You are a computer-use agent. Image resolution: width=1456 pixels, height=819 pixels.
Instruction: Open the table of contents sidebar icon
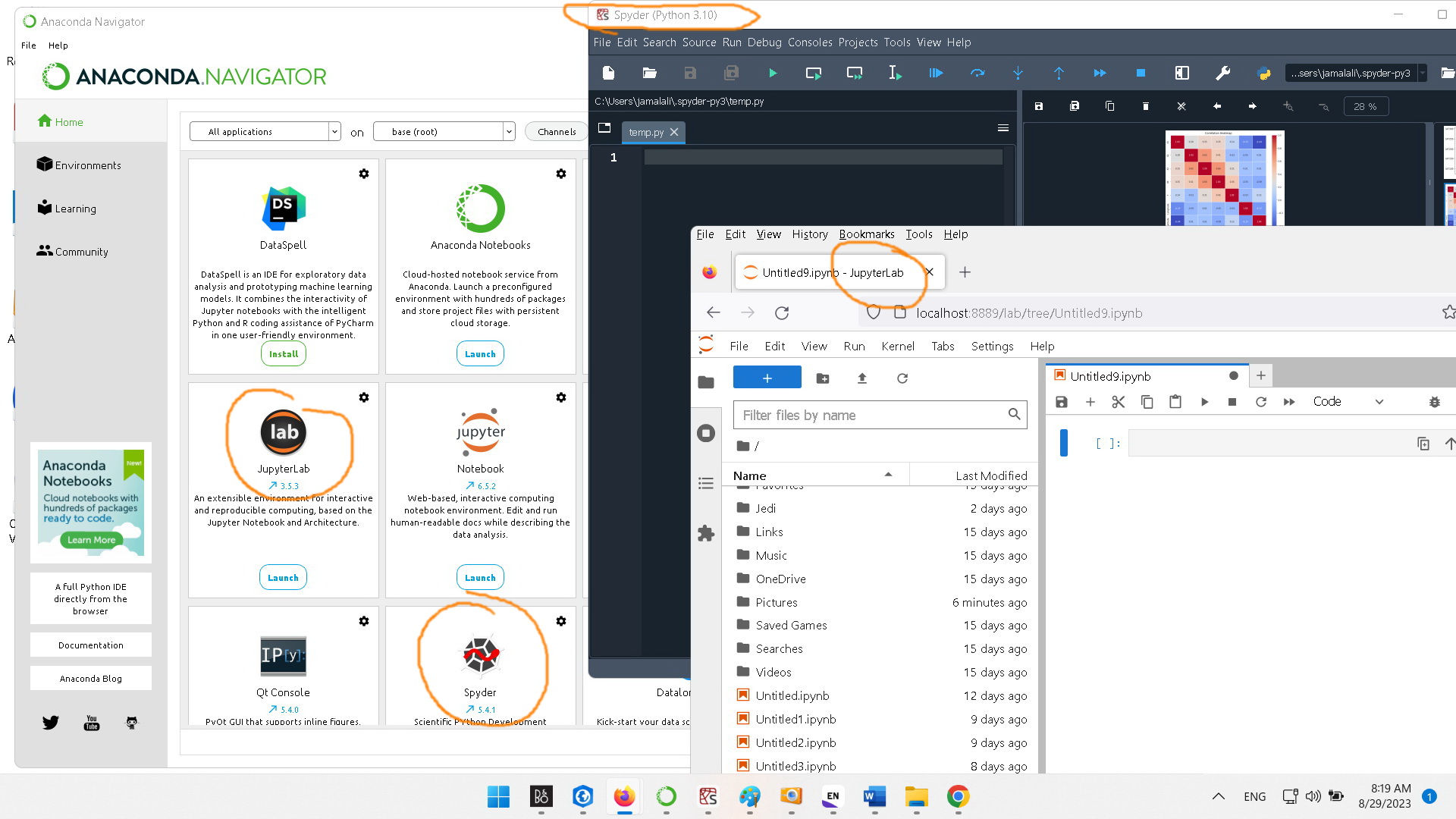(706, 483)
